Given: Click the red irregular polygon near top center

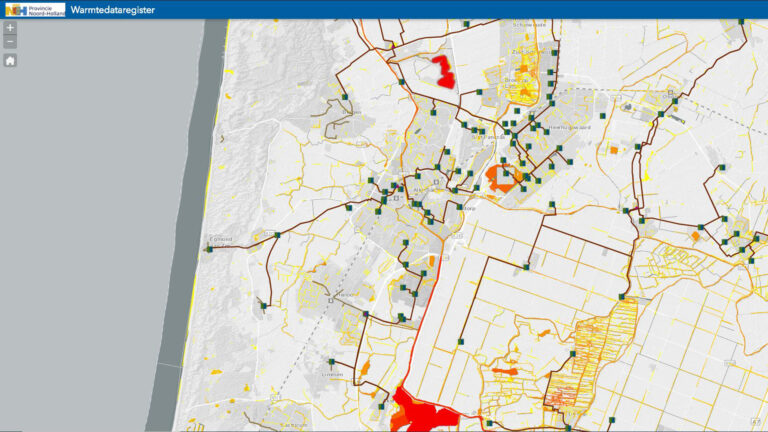Looking at the screenshot, I should pos(441,71).
